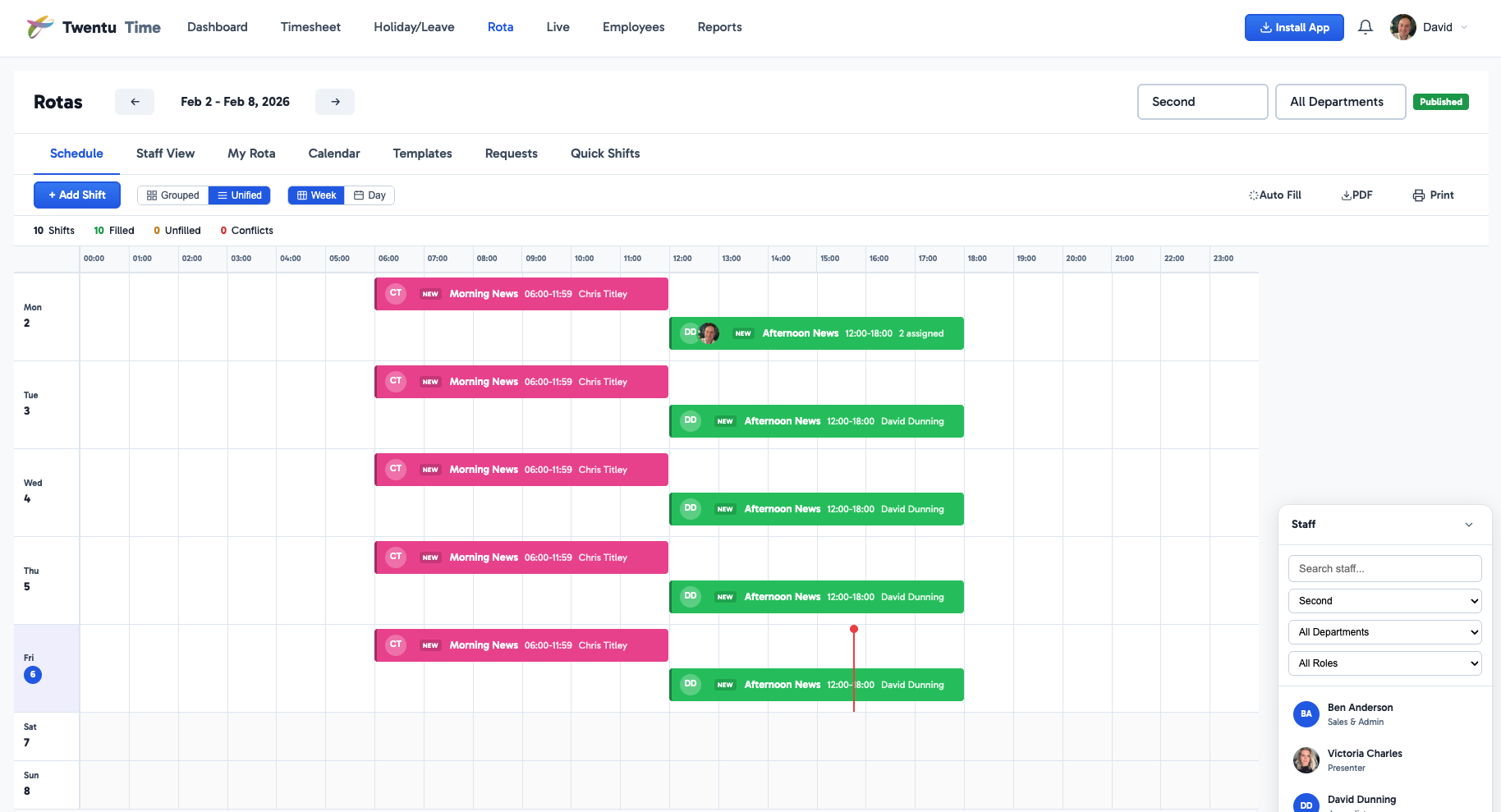This screenshot has width=1501, height=812.
Task: Open All Departments dropdown in Staff panel
Action: pos(1384,632)
